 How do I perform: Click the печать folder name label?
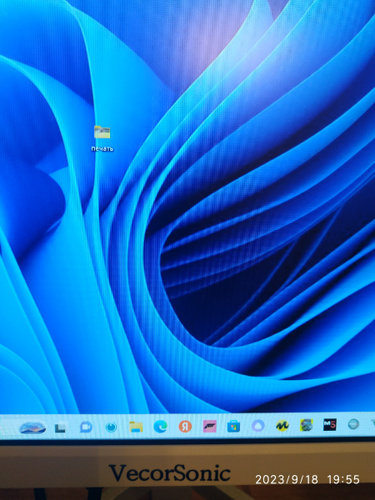(102, 149)
